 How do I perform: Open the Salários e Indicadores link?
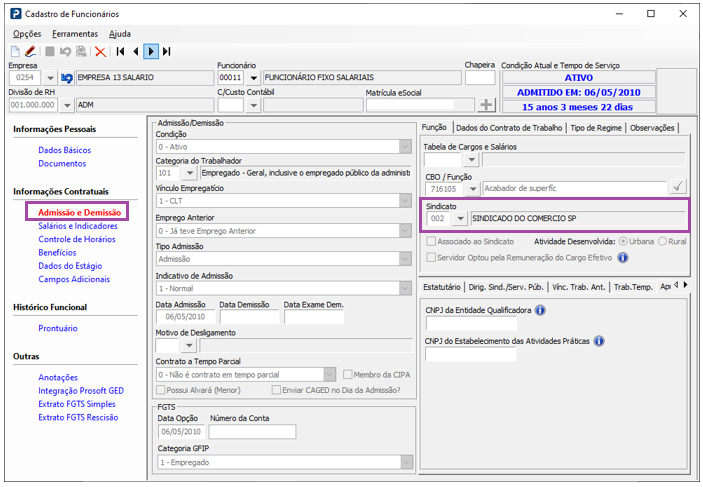(x=78, y=226)
